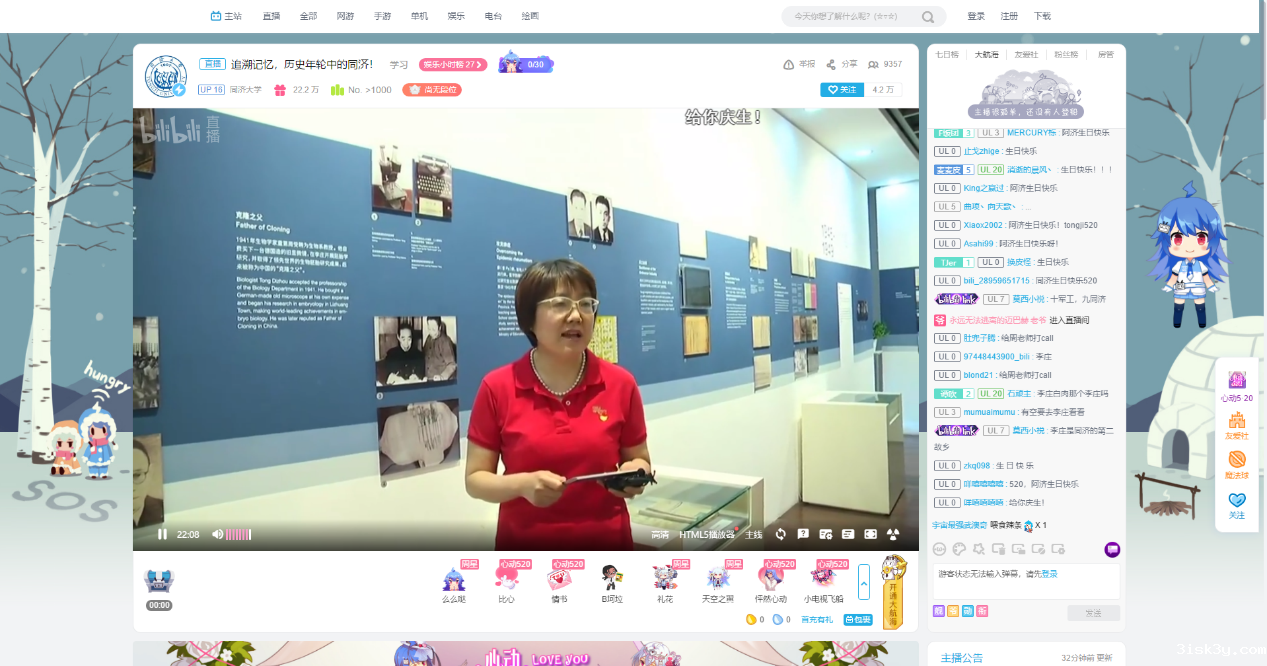Pause the live stream video

click(162, 534)
